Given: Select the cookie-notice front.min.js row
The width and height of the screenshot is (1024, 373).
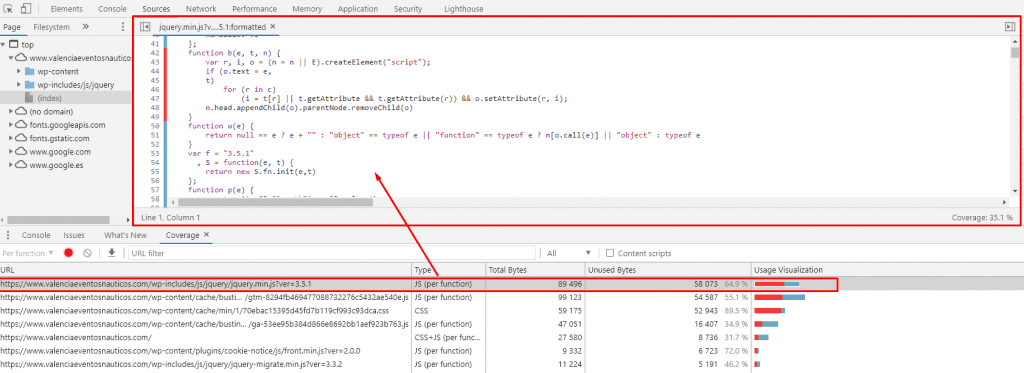Looking at the screenshot, I should click(512, 351).
